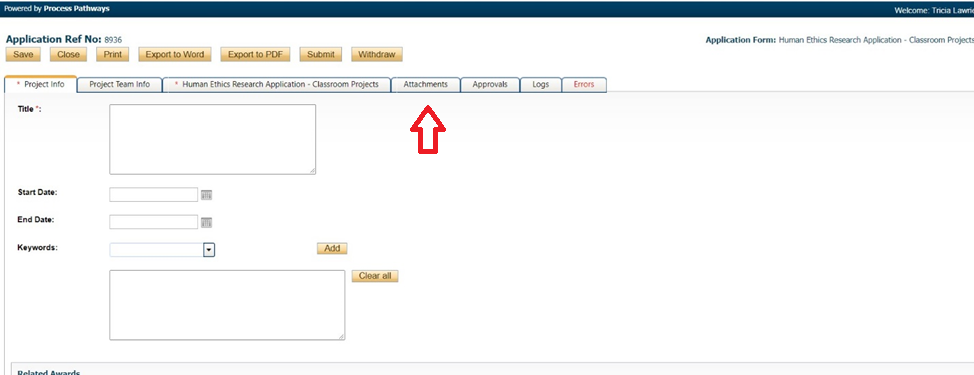Print the application
Screen dimensions: 974x375
[x=112, y=55]
